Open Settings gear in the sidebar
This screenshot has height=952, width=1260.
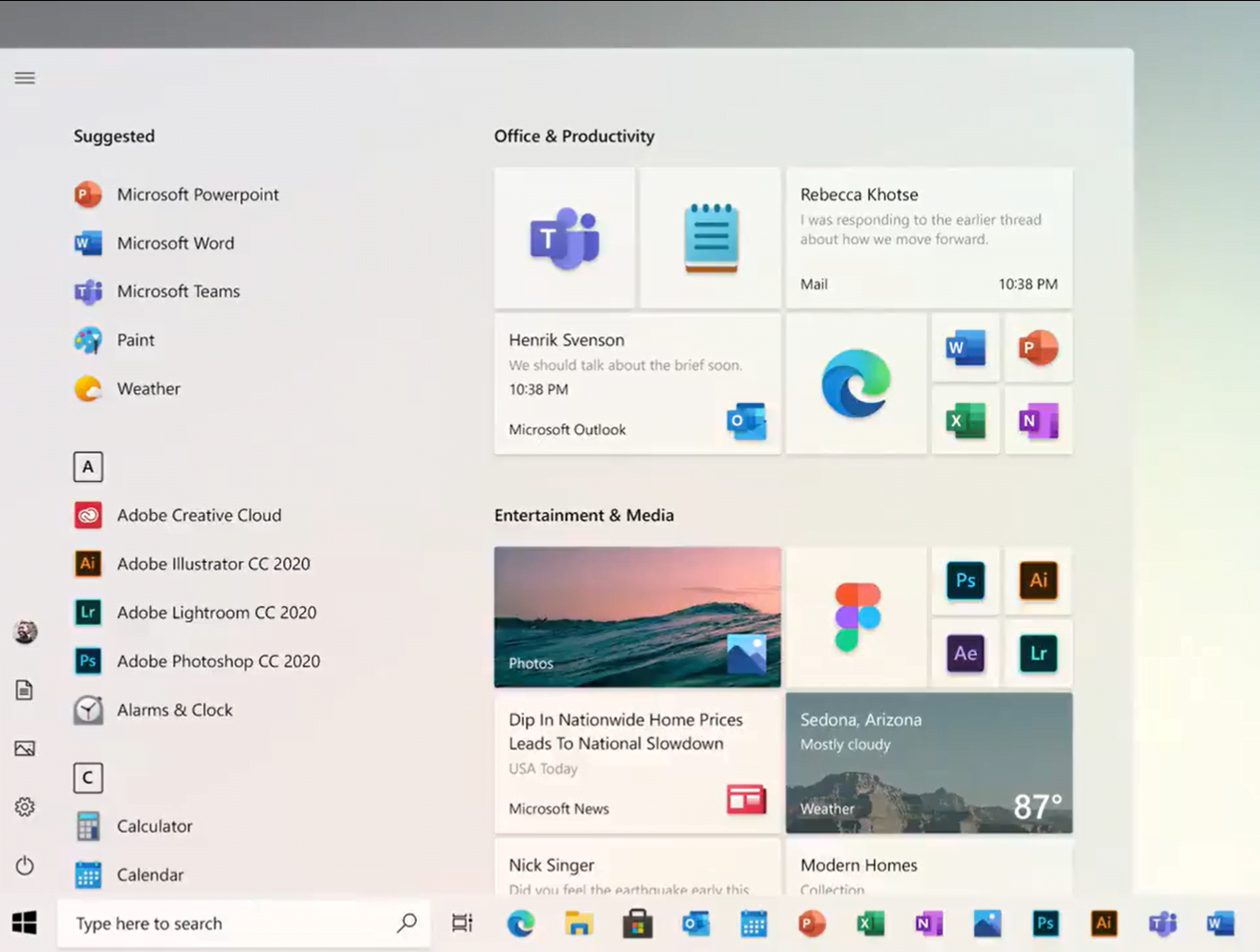(25, 807)
